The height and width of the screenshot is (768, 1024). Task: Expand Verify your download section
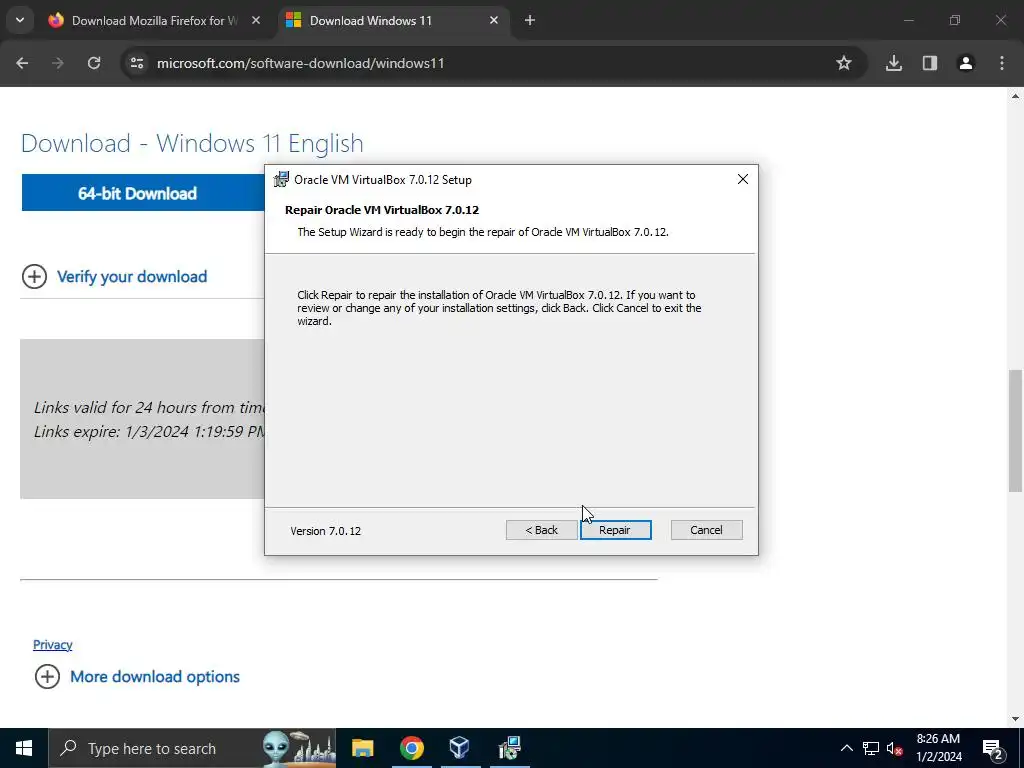coord(114,276)
